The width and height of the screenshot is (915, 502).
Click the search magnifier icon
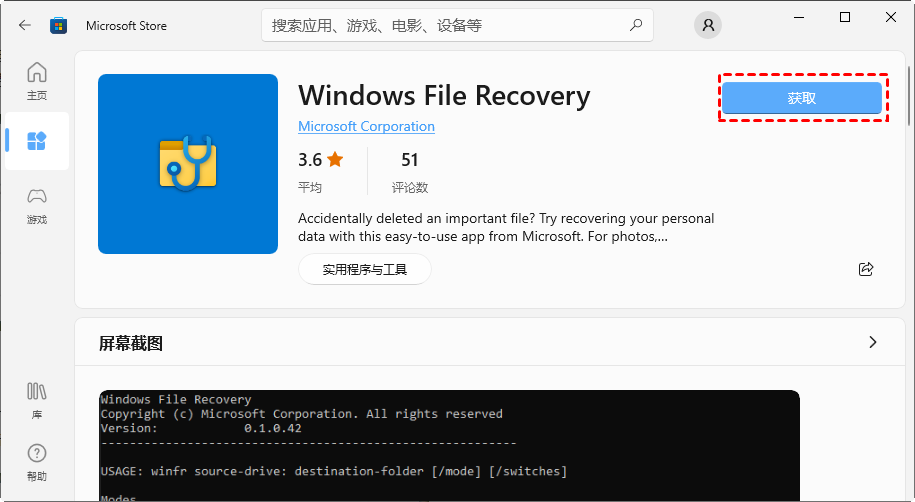(x=635, y=25)
